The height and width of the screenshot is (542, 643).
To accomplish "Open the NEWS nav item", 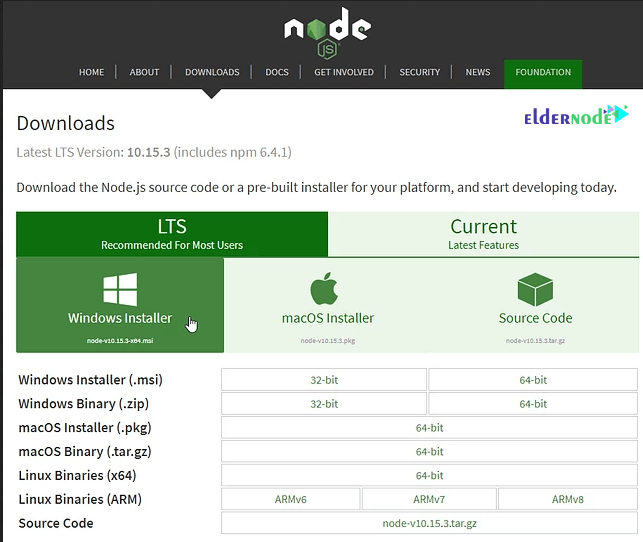I will pos(478,72).
